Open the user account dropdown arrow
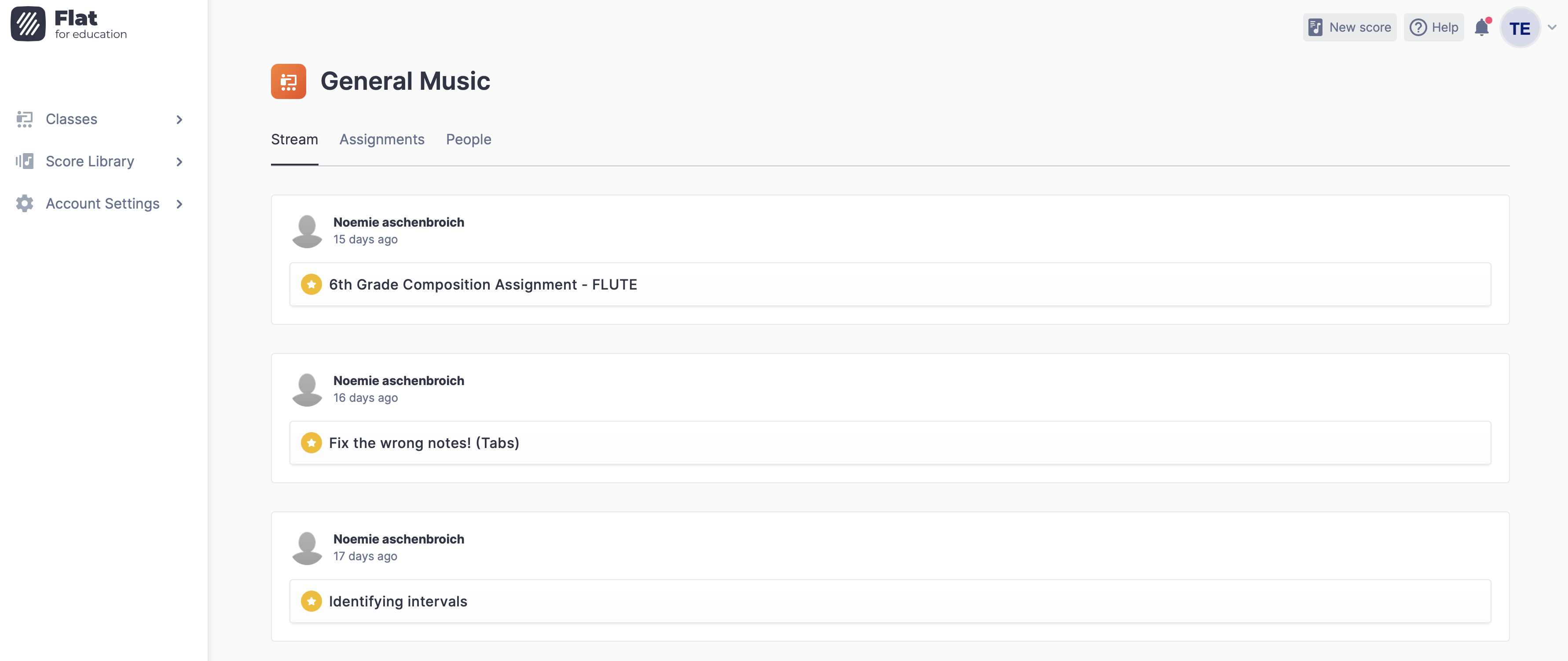This screenshot has height=661, width=1568. pos(1552,27)
